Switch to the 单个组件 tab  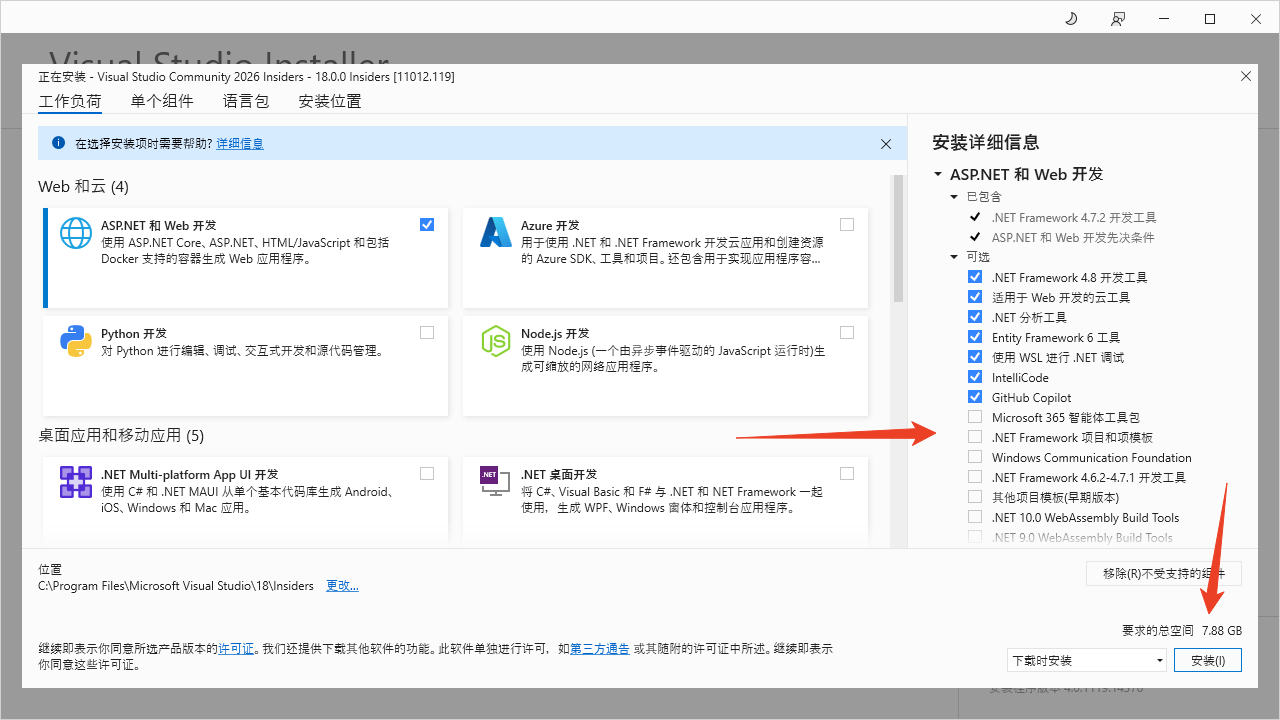point(162,101)
